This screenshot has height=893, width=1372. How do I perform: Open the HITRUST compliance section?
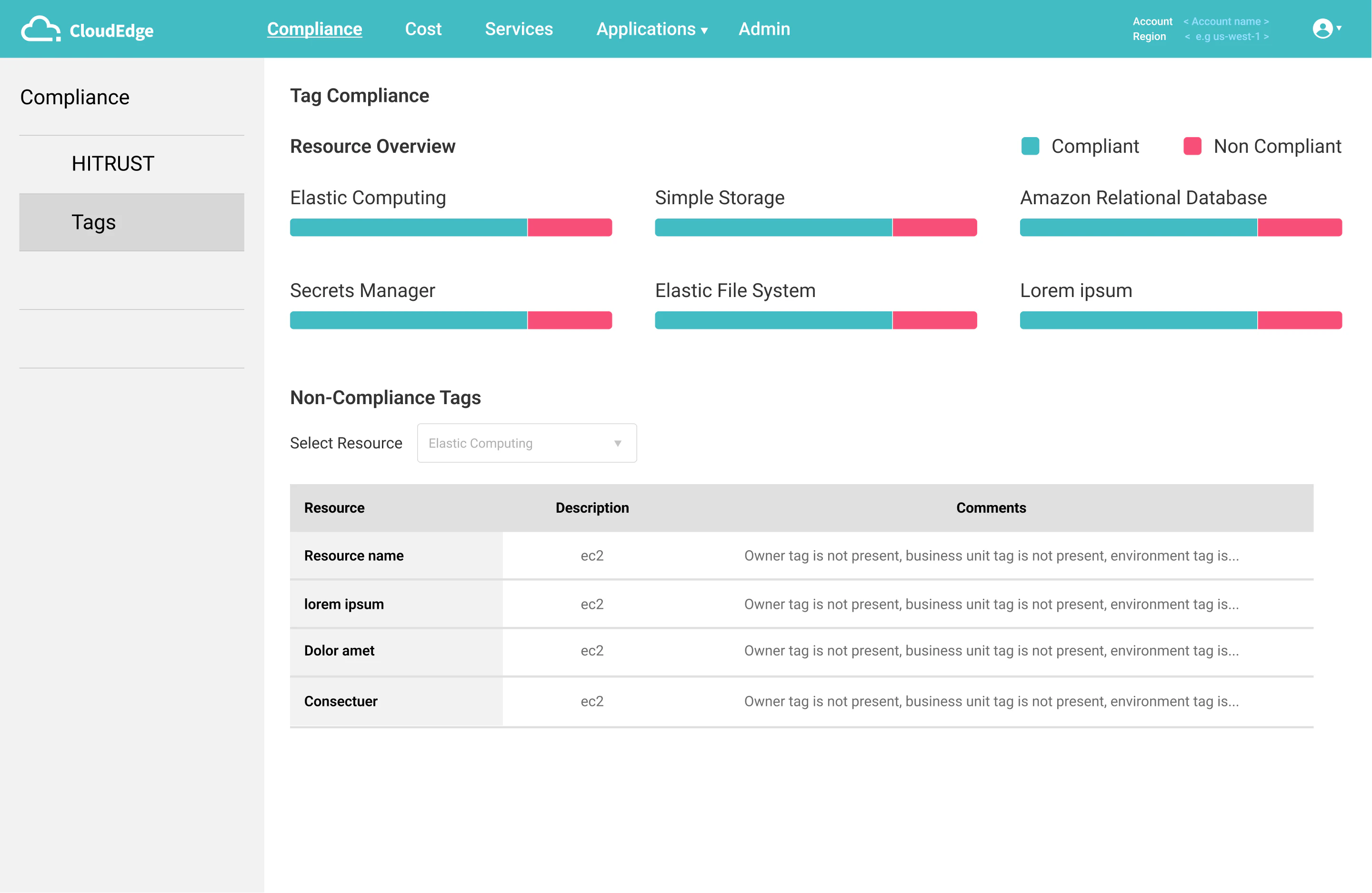point(112,163)
